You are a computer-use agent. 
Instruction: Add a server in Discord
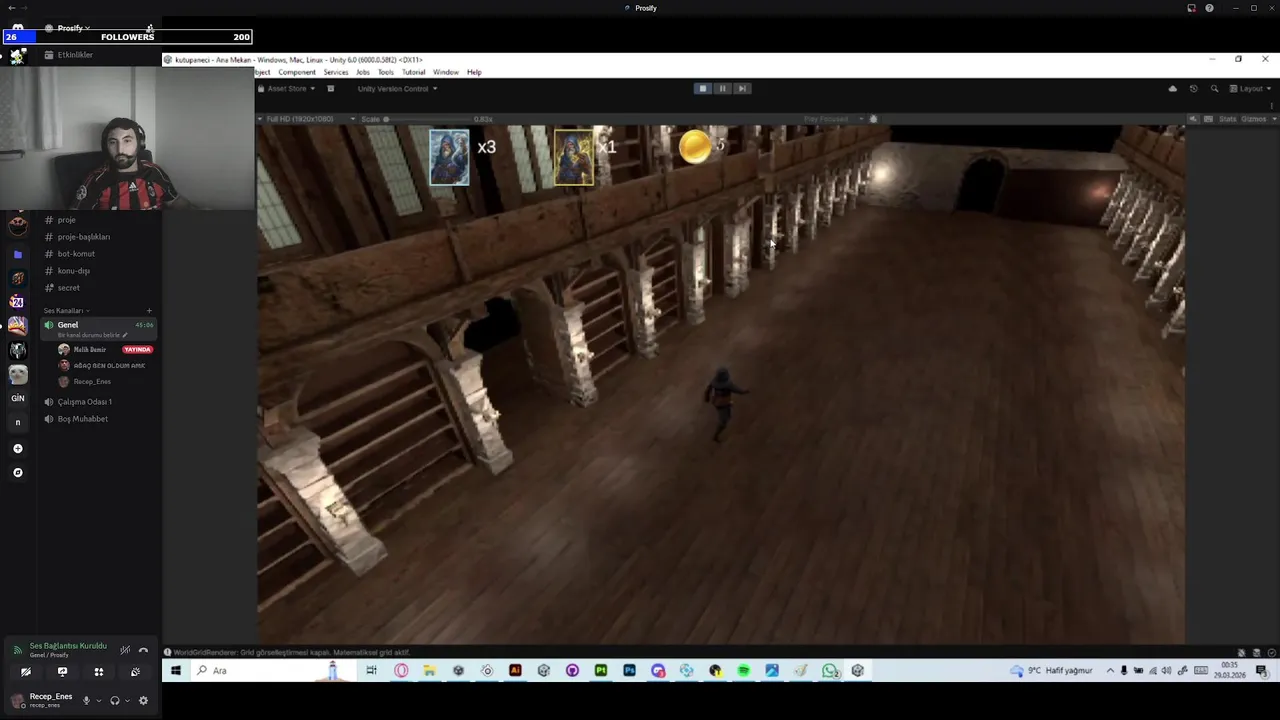[x=17, y=449]
